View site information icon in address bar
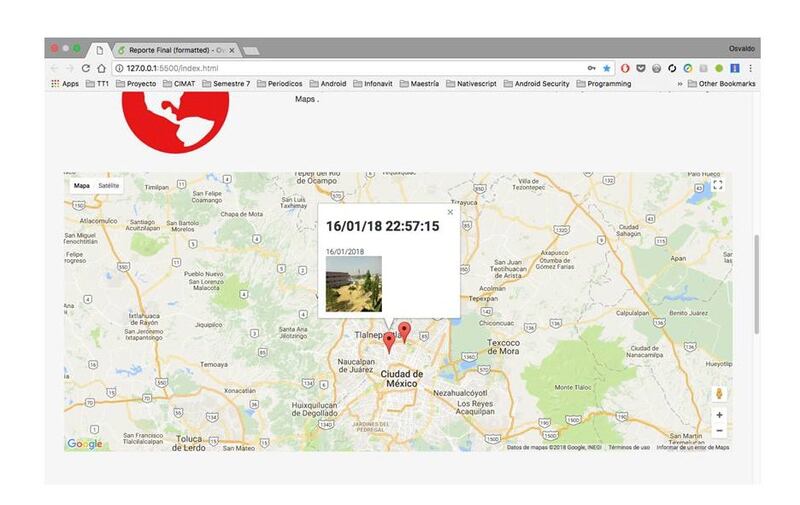Image resolution: width=800 pixels, height=505 pixels. (119, 68)
